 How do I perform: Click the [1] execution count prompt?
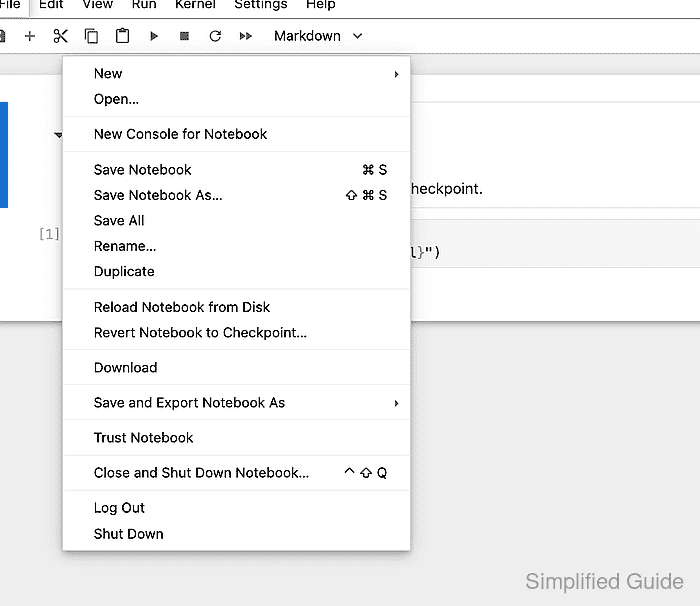(x=49, y=234)
